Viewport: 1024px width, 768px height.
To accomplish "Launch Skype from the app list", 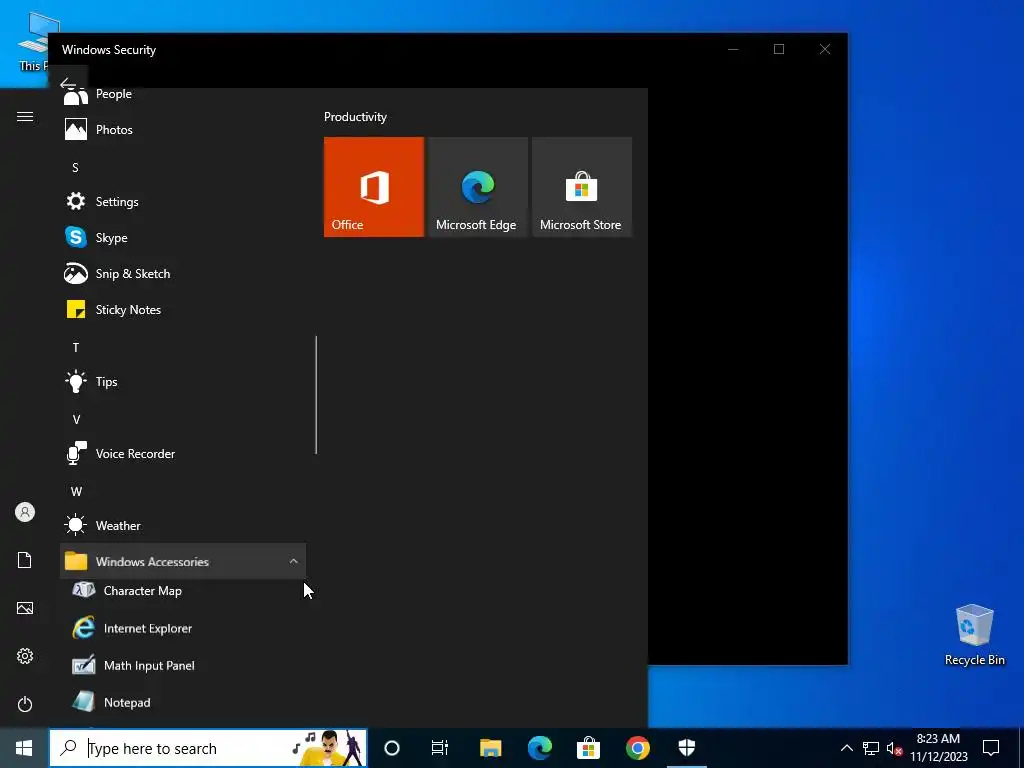I will 183,237.
